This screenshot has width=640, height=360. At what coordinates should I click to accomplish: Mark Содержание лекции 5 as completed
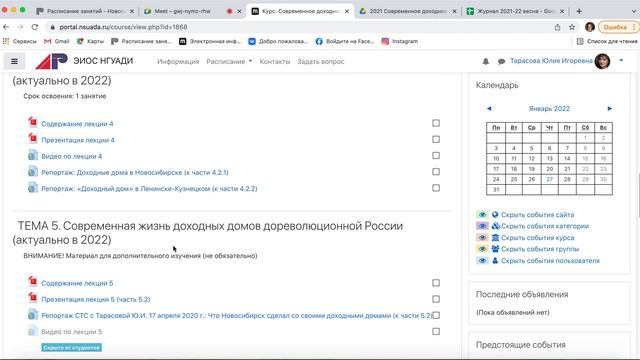coord(436,283)
